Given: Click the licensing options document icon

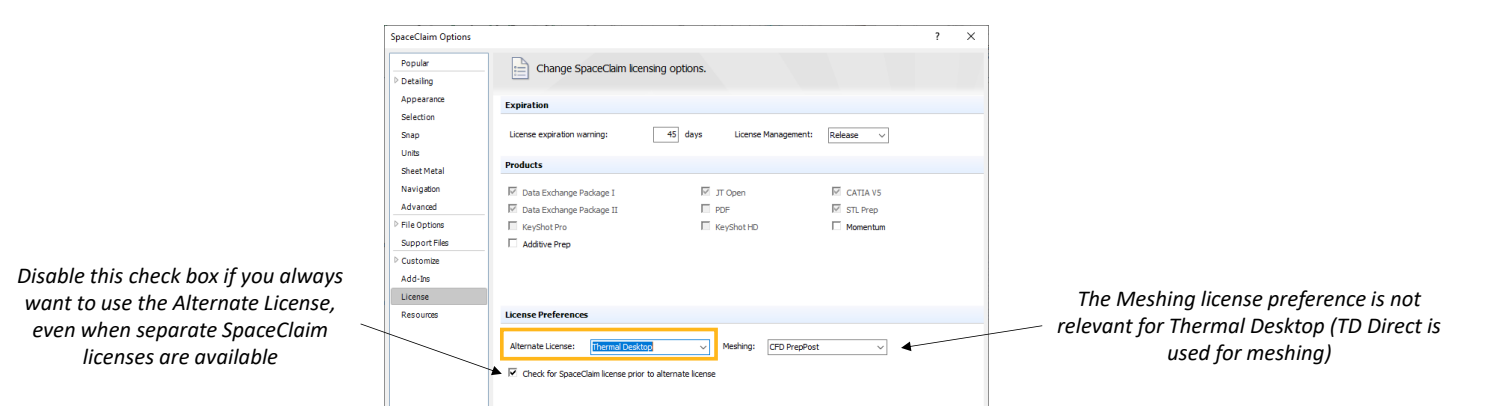Looking at the screenshot, I should (520, 69).
